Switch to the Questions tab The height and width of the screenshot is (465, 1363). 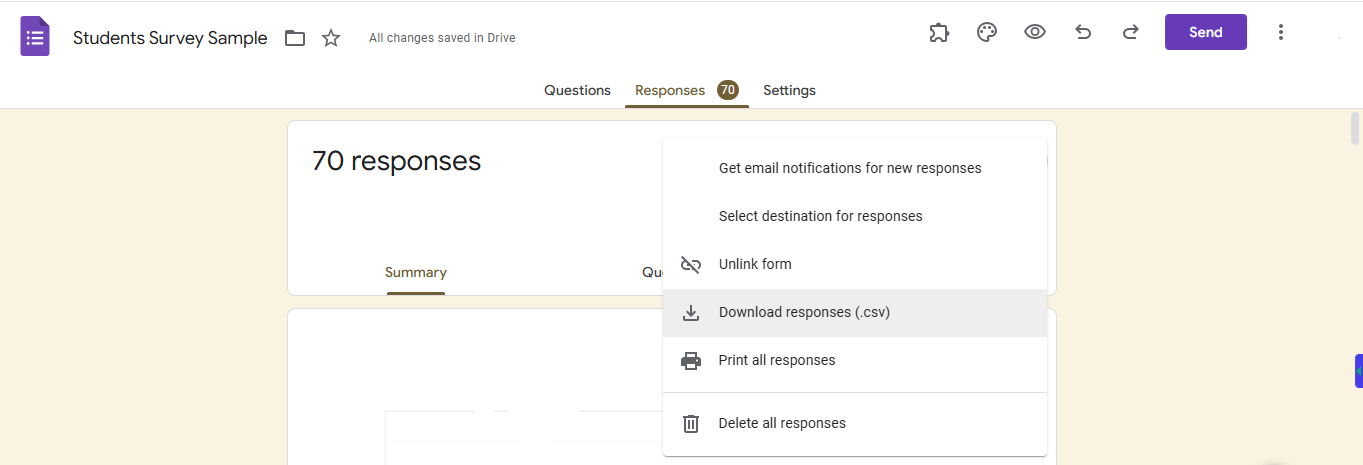(x=577, y=90)
